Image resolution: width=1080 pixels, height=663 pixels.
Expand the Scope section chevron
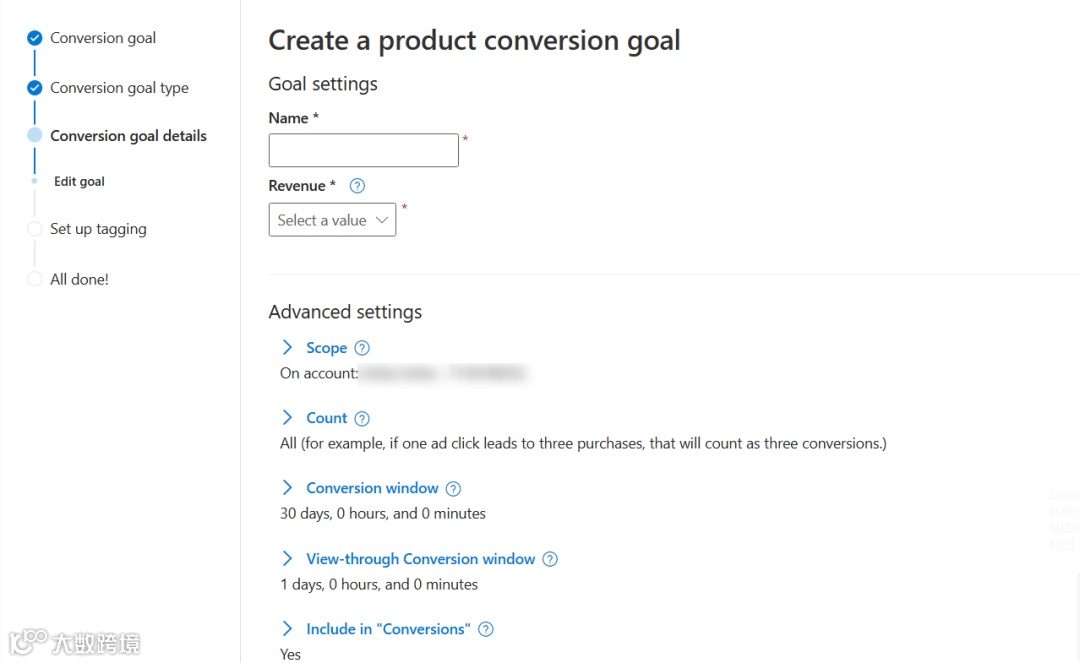tap(287, 348)
